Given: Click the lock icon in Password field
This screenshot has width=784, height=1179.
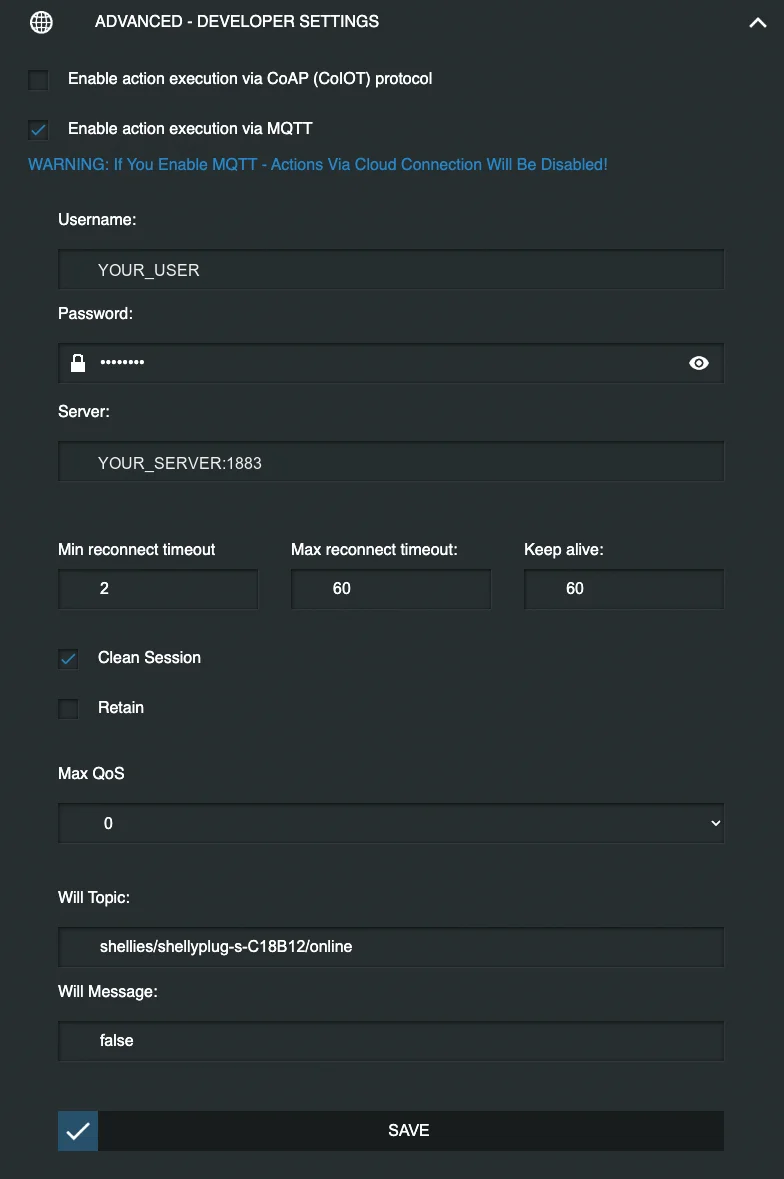Looking at the screenshot, I should coord(77,363).
